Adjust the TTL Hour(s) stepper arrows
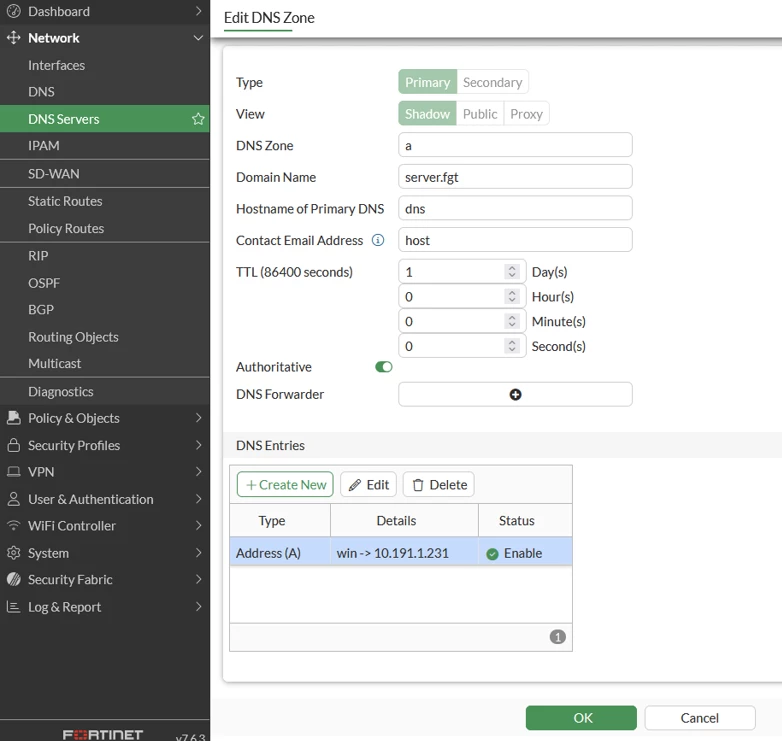The height and width of the screenshot is (741, 782). (x=512, y=296)
